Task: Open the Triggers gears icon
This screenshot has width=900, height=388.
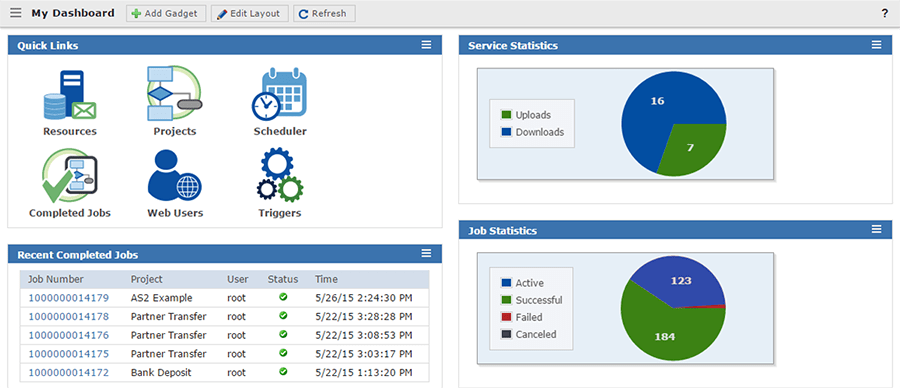Action: (280, 174)
